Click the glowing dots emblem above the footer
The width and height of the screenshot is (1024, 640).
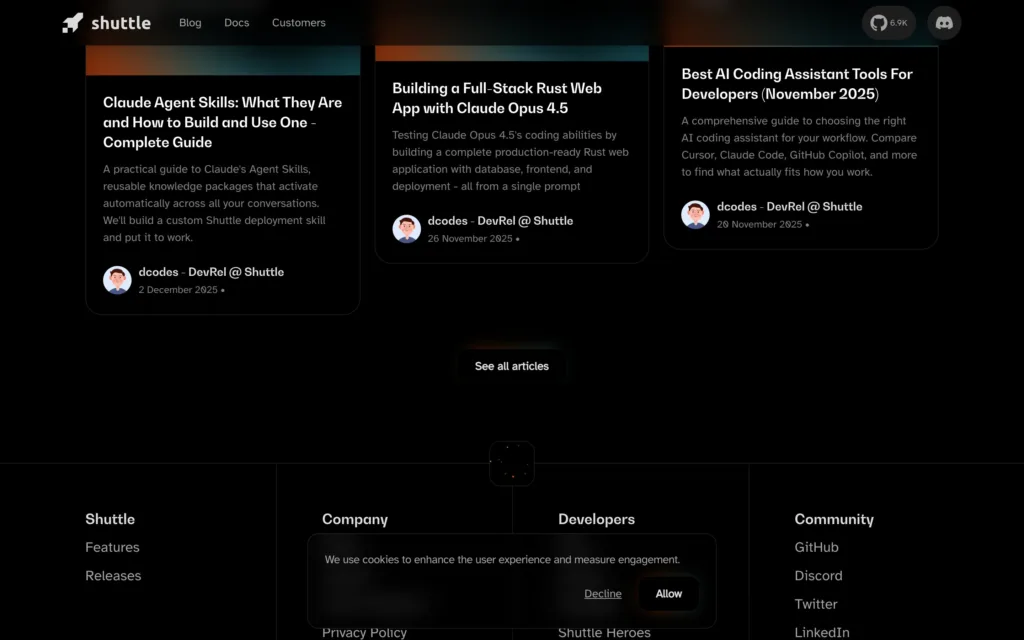click(x=512, y=464)
